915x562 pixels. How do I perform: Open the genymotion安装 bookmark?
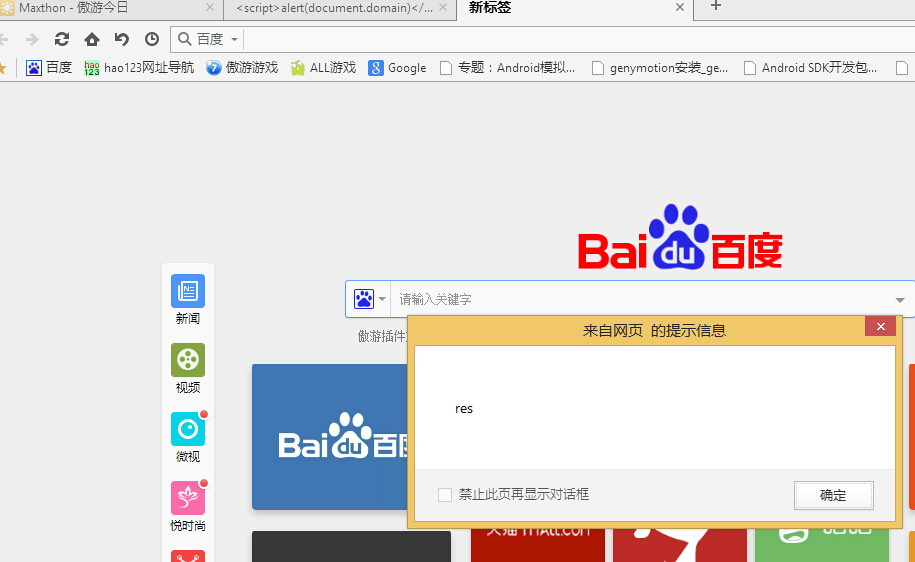point(660,68)
